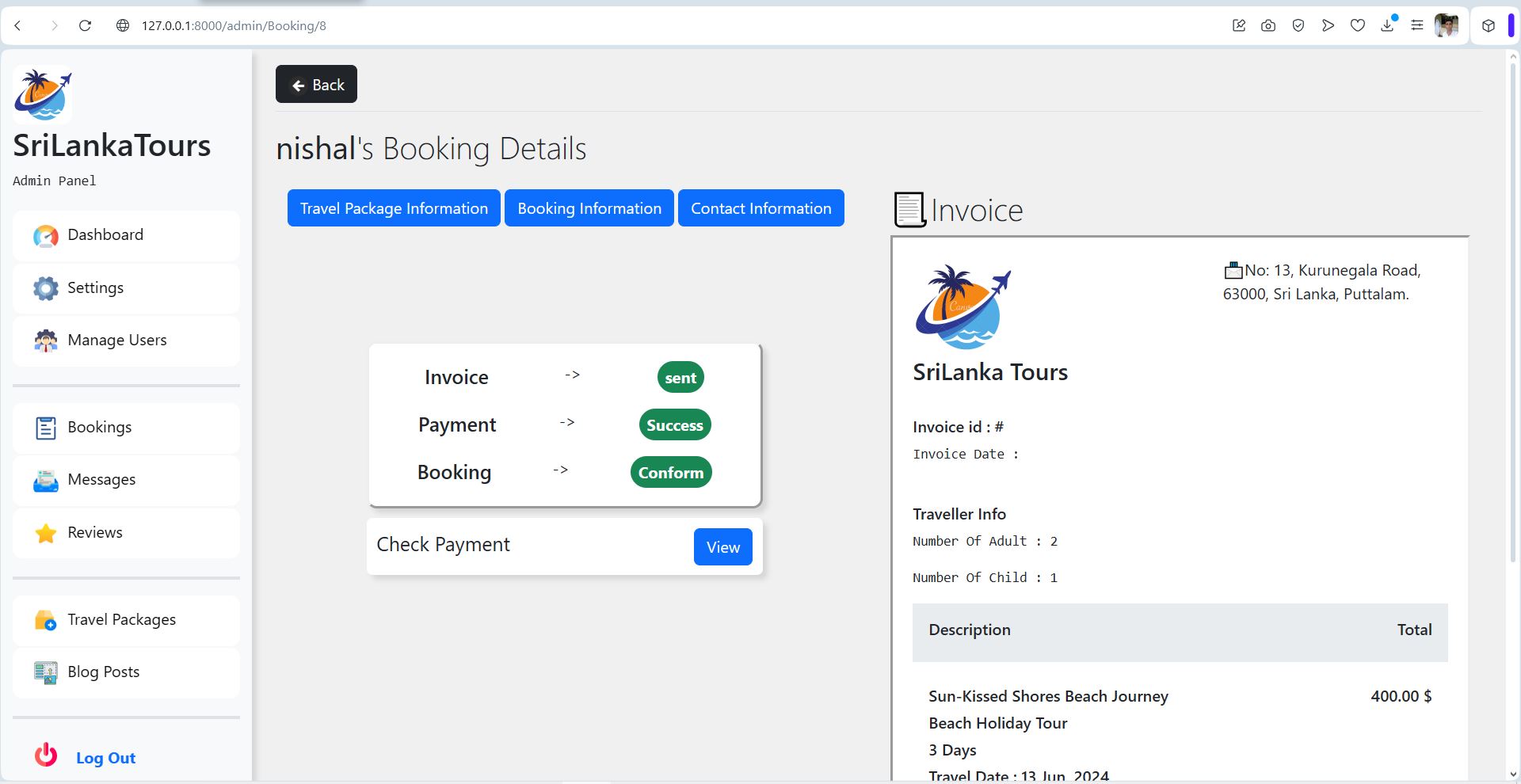Open the Bookings menu item
1521x784 pixels.
126,428
